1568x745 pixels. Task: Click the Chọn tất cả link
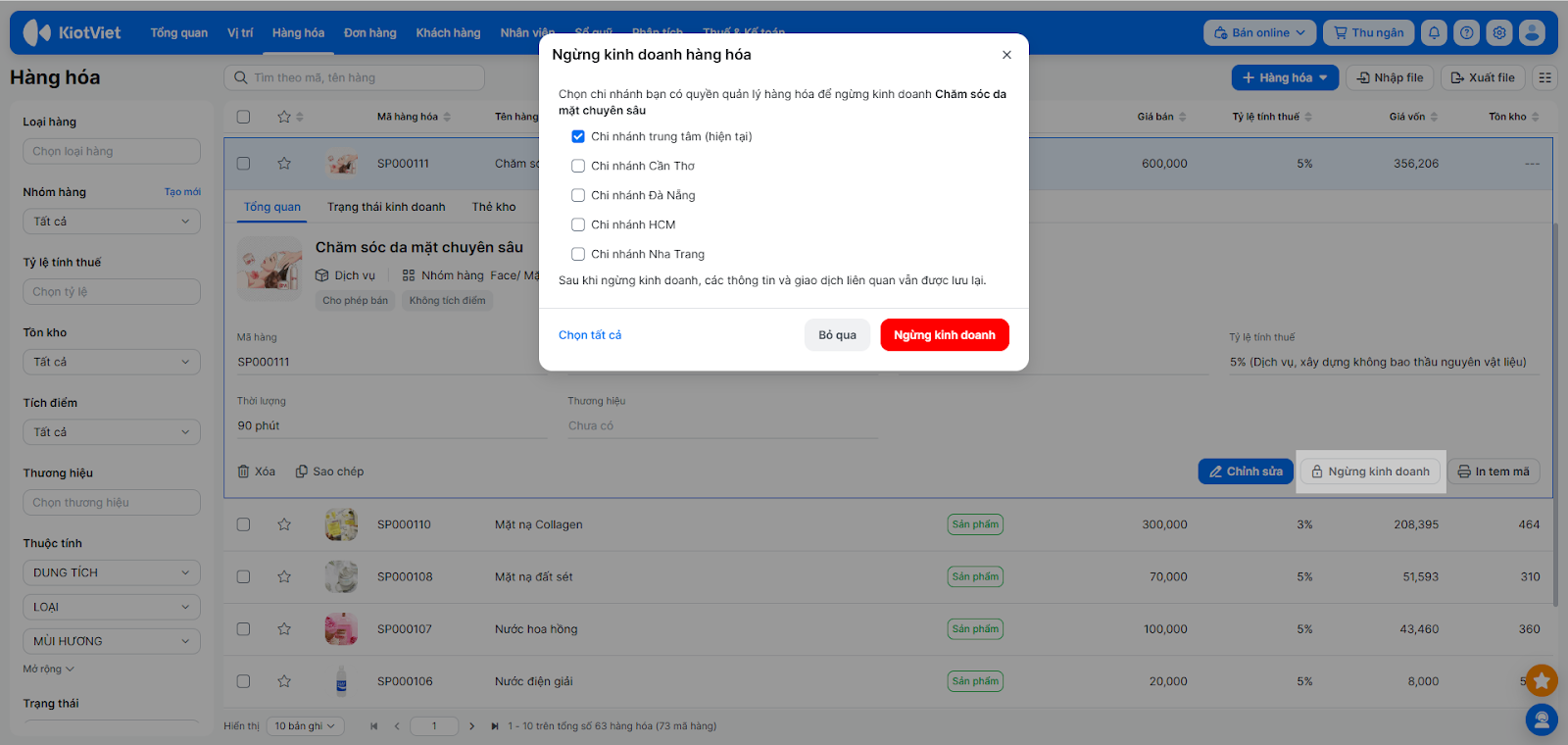tap(590, 335)
